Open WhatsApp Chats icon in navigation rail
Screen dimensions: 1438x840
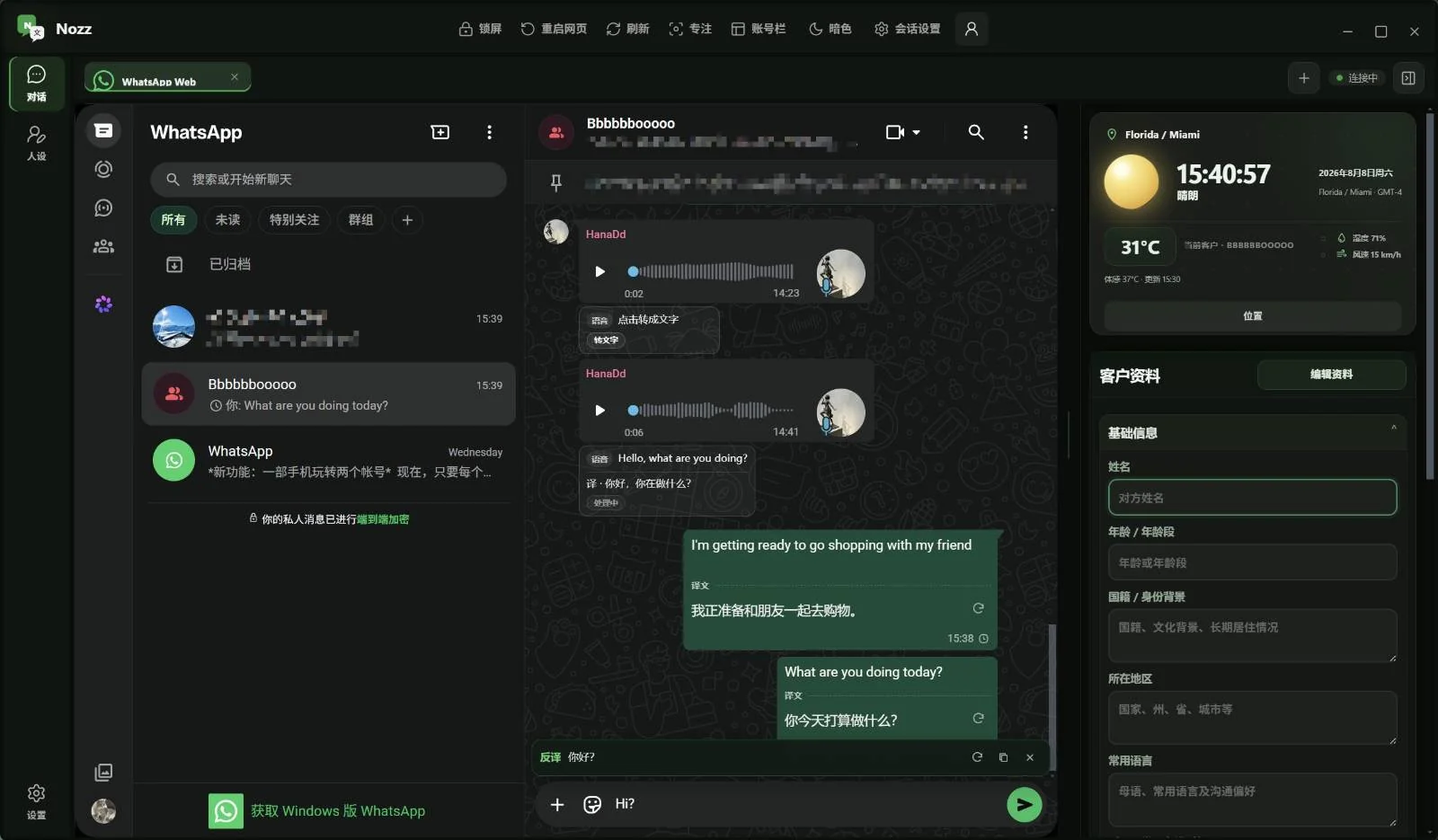103,131
